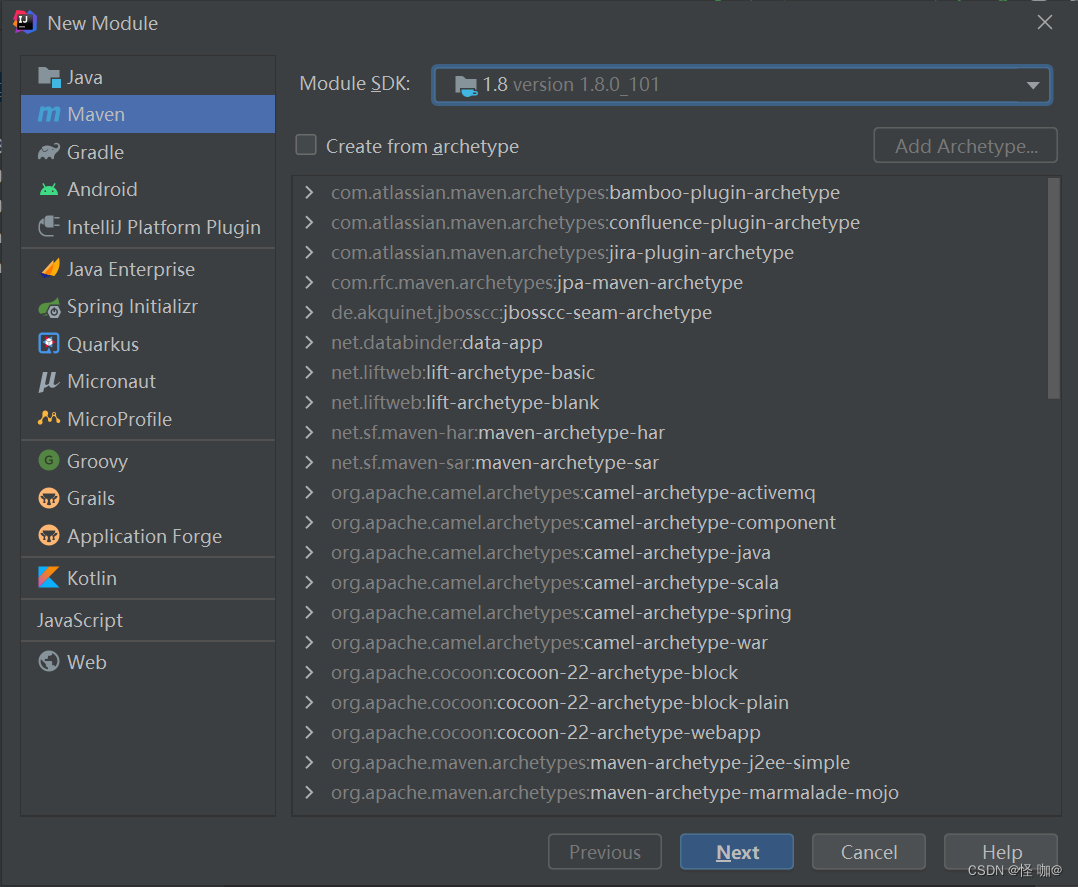Expand the camel-archetype-component node
Image resolution: width=1078 pixels, height=887 pixels.
(x=309, y=523)
